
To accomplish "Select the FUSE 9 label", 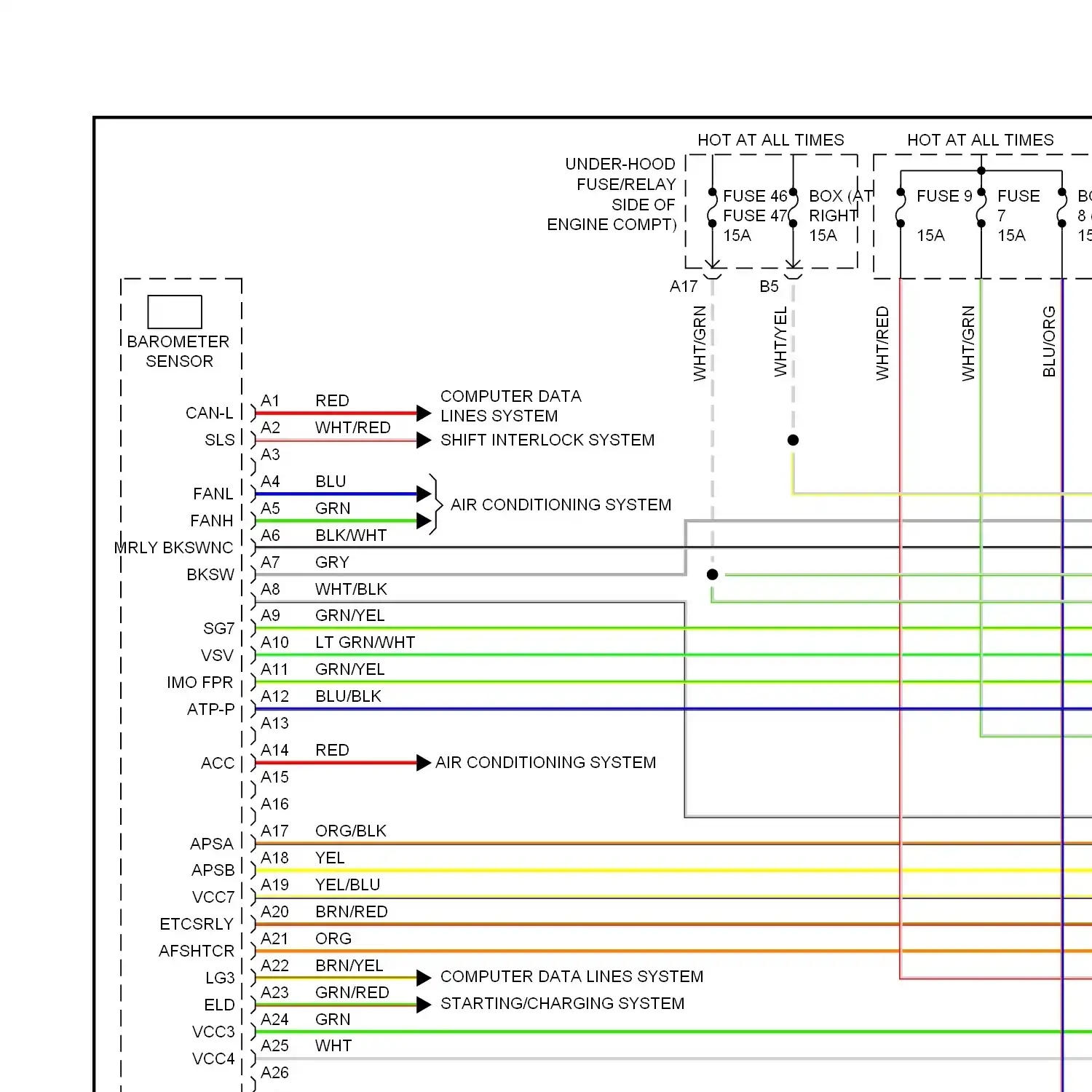I will [944, 197].
